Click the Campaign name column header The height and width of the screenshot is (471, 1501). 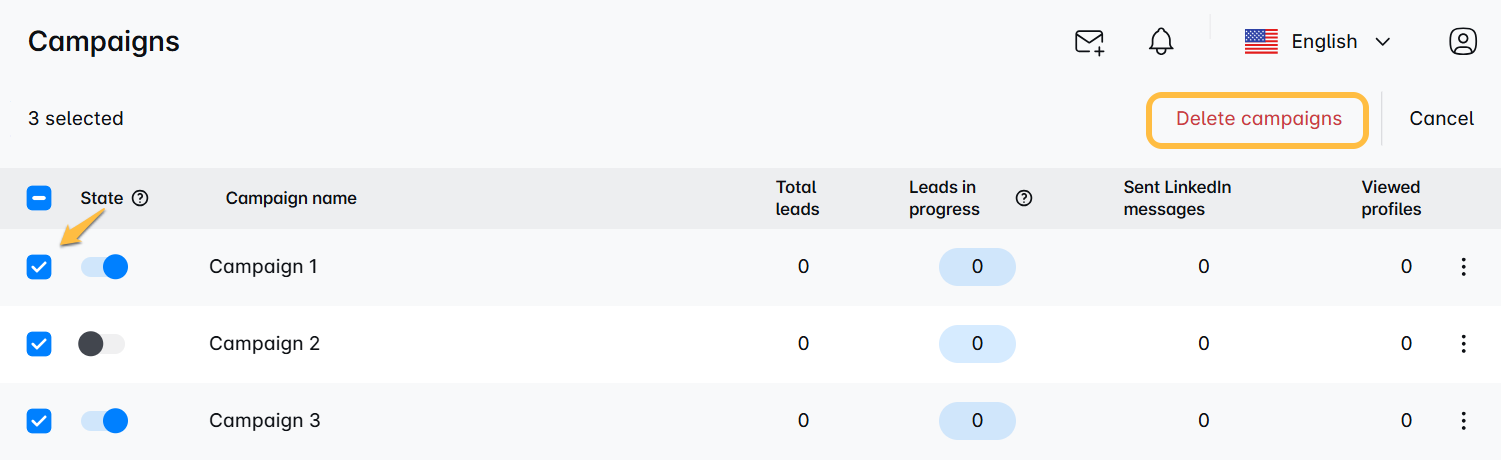(291, 198)
